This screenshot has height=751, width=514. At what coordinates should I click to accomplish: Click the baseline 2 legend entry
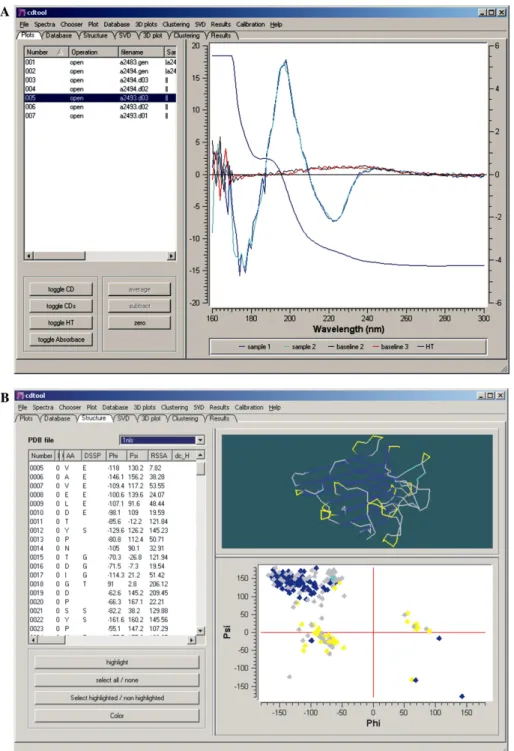tap(346, 347)
